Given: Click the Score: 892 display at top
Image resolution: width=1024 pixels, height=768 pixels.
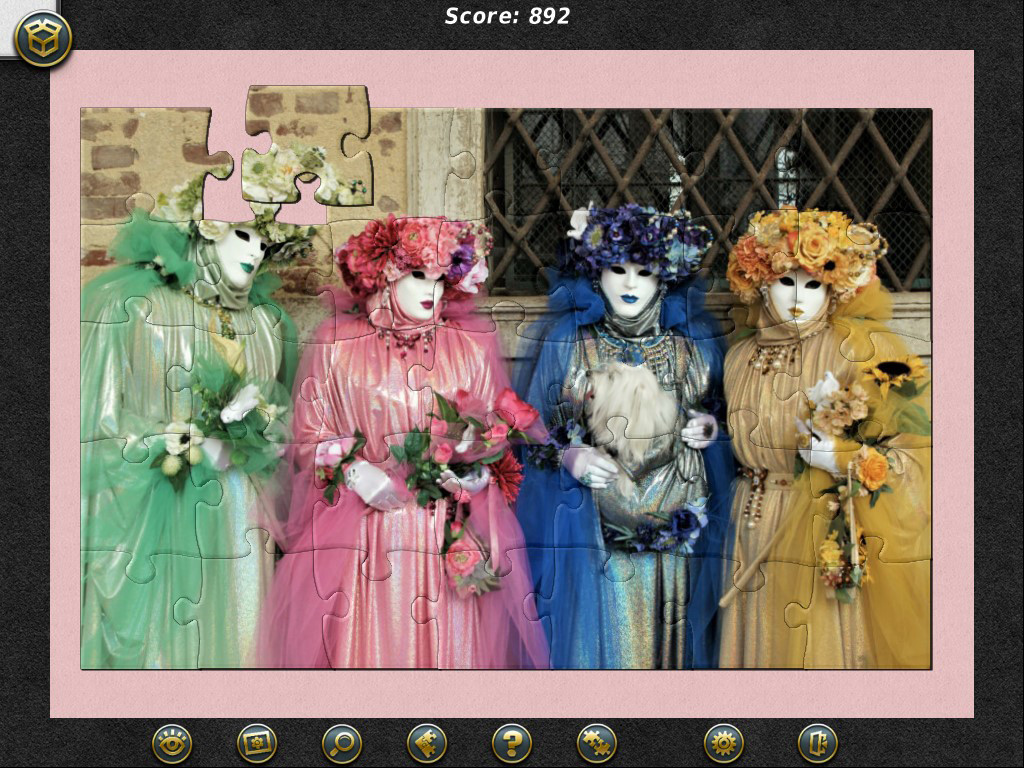Looking at the screenshot, I should tap(506, 16).
